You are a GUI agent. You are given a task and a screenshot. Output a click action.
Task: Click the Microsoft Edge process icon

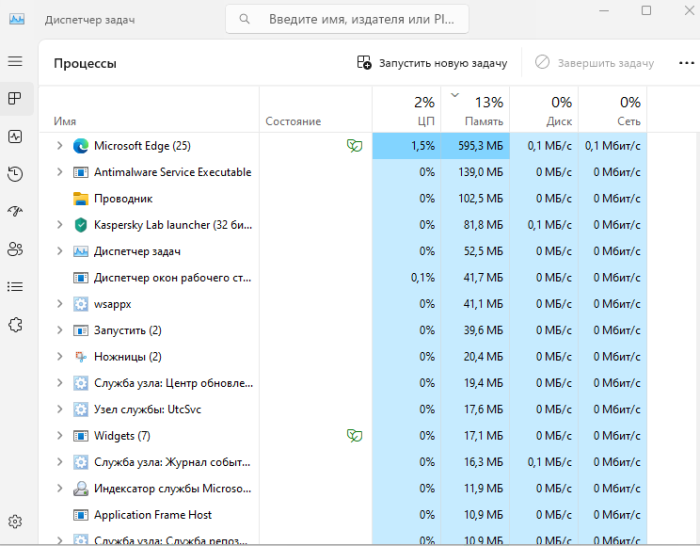(81, 146)
